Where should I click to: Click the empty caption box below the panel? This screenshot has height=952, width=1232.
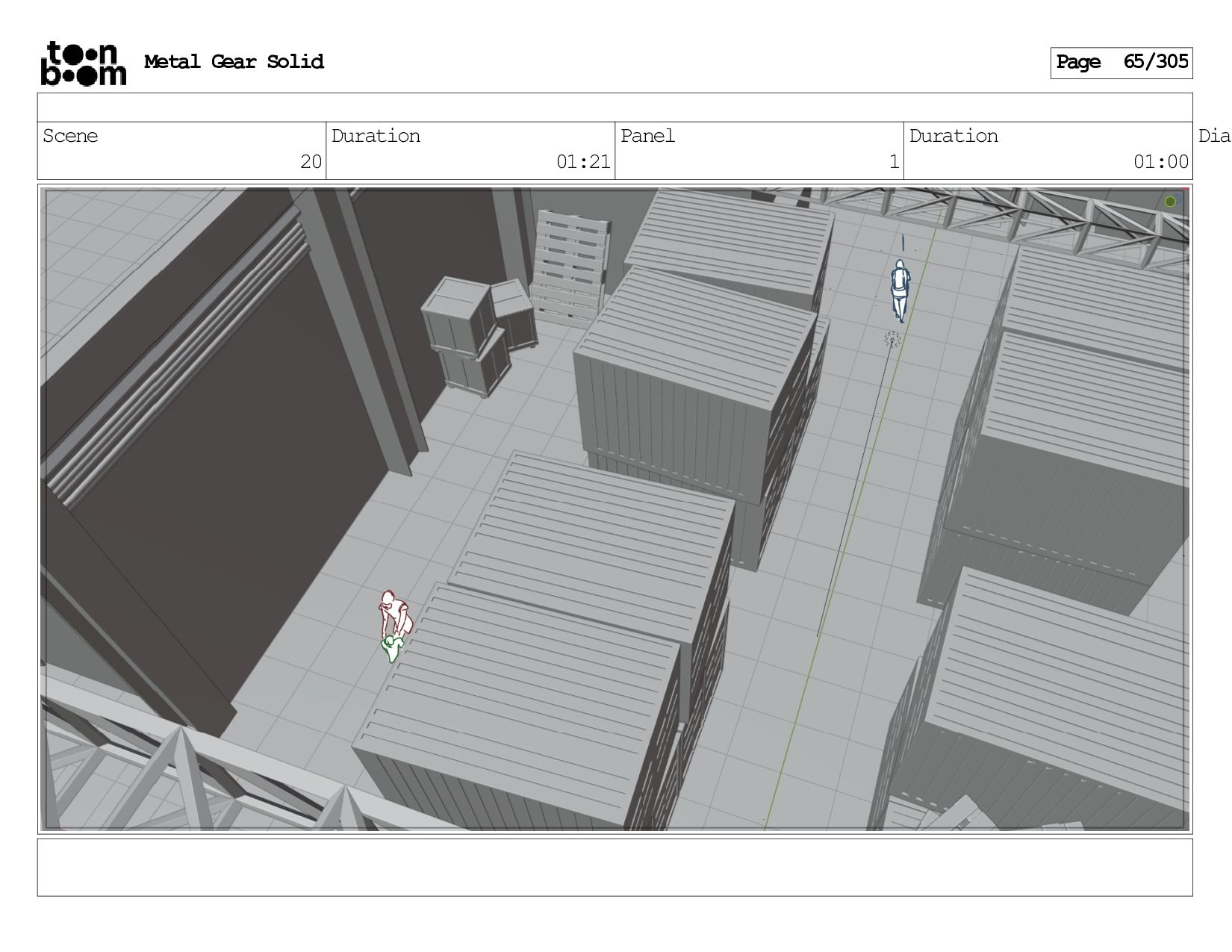pos(615,868)
